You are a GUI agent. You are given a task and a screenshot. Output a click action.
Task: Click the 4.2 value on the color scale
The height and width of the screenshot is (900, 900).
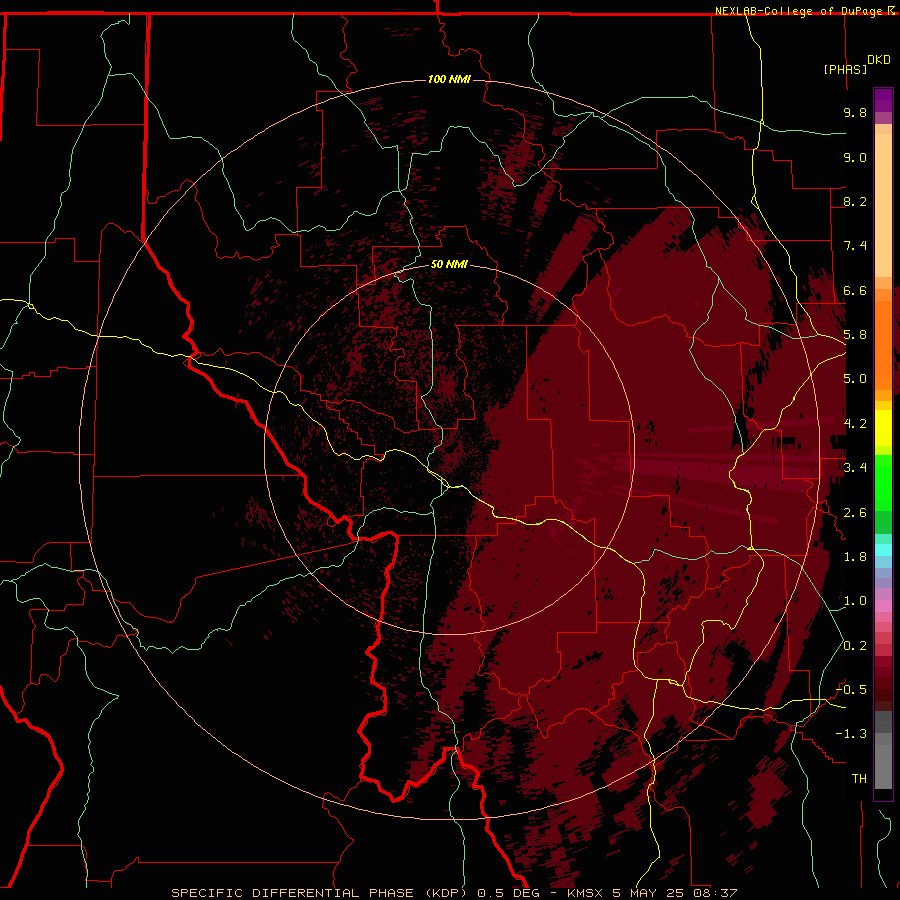855,424
